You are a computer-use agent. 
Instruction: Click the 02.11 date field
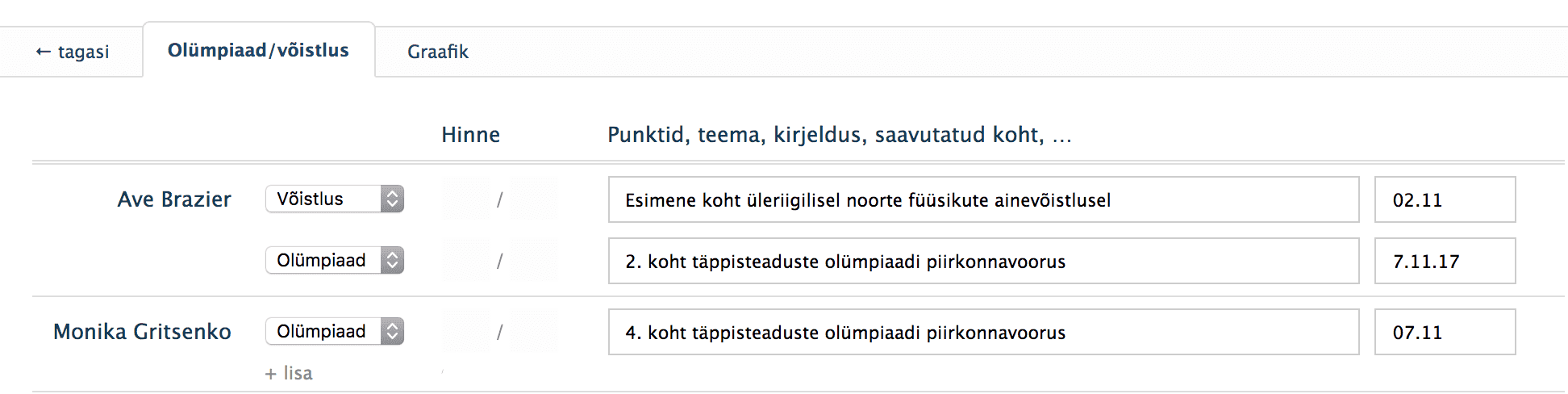[1445, 199]
